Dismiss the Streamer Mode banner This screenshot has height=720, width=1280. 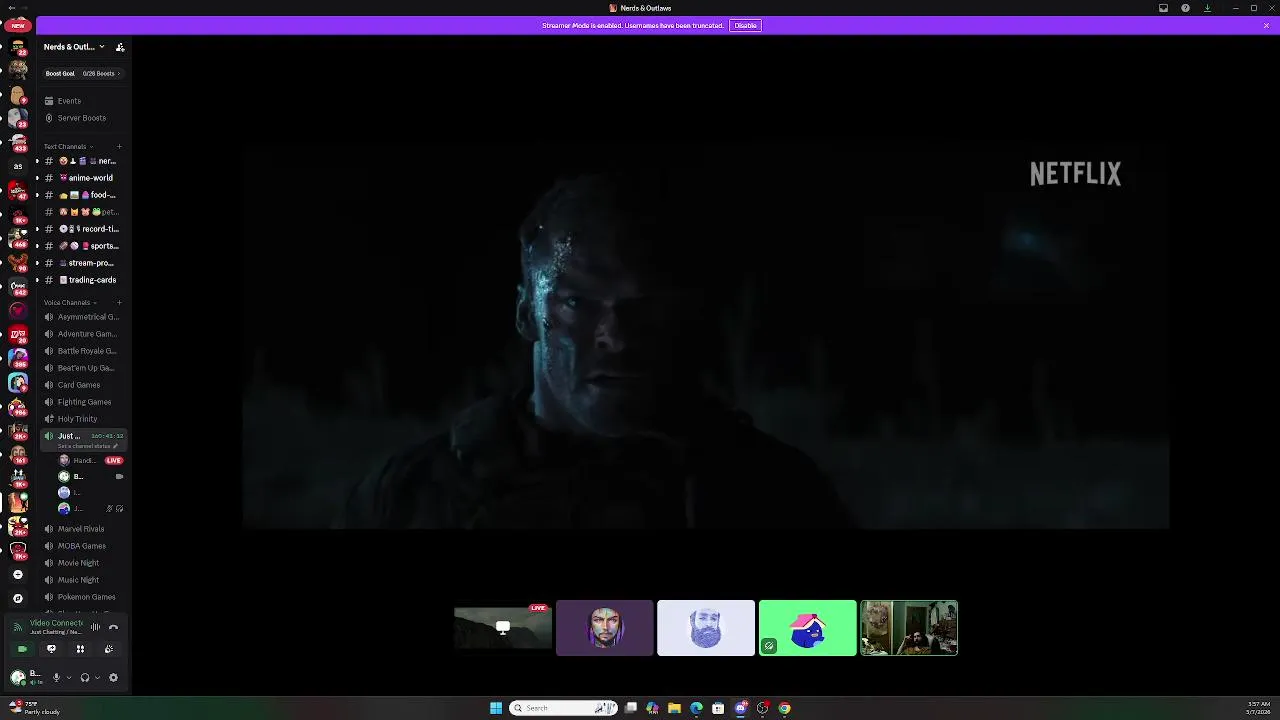(1266, 25)
